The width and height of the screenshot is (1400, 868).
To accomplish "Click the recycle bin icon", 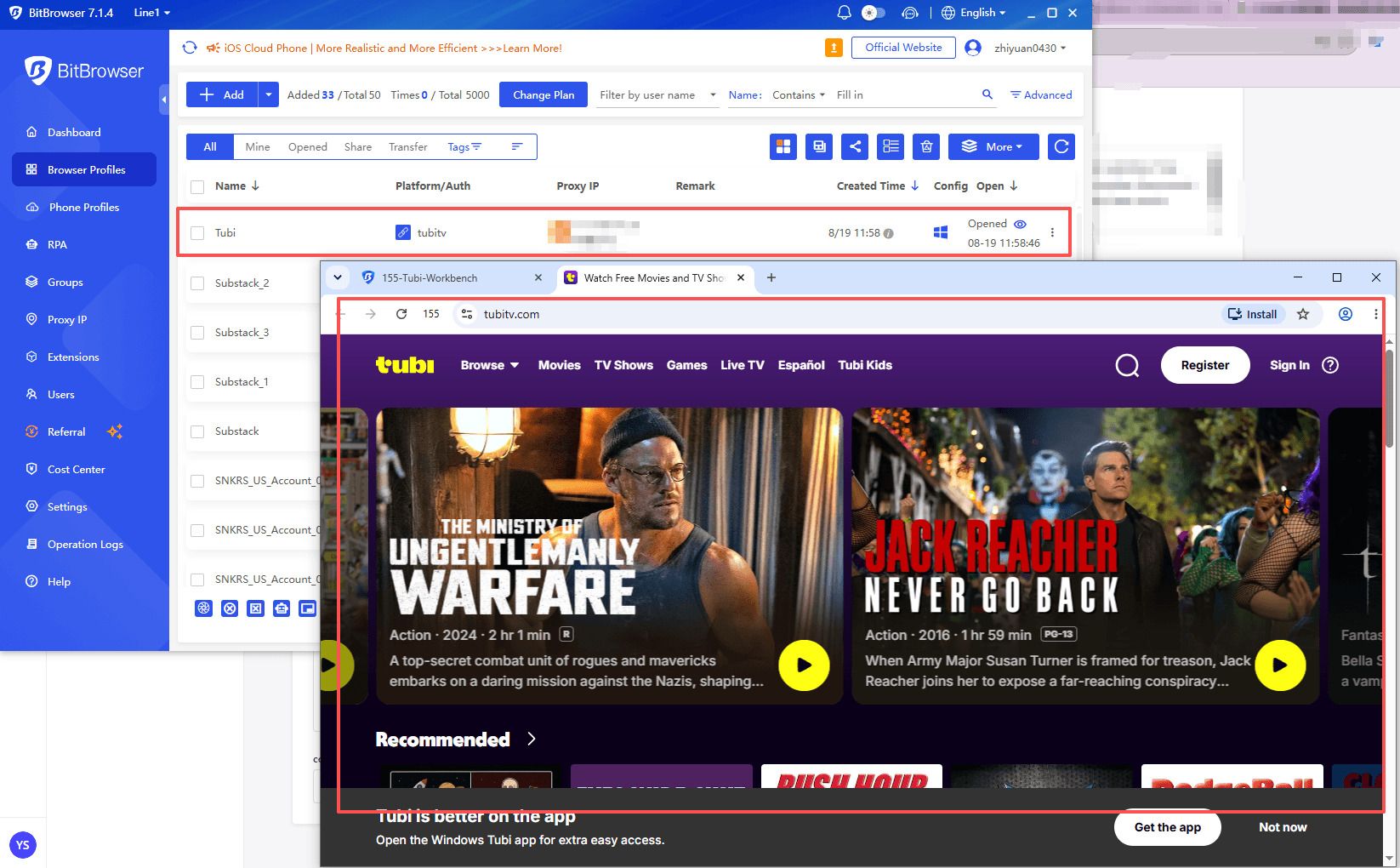I will (x=926, y=146).
